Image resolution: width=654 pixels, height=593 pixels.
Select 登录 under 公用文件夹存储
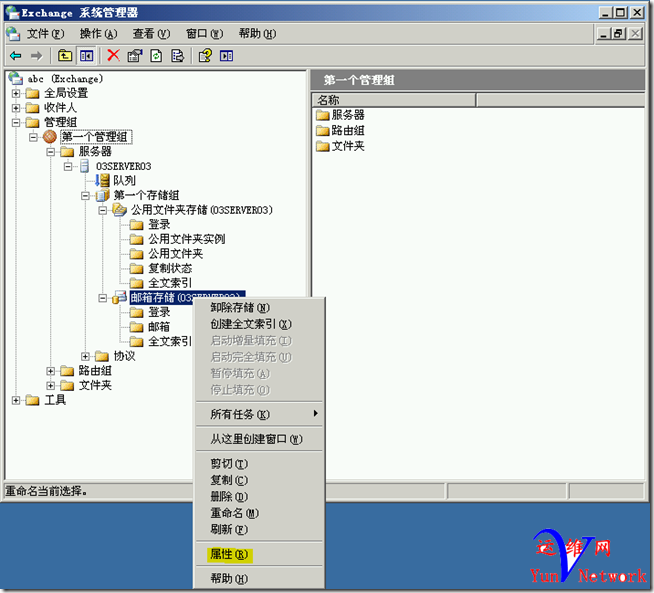(x=159, y=224)
